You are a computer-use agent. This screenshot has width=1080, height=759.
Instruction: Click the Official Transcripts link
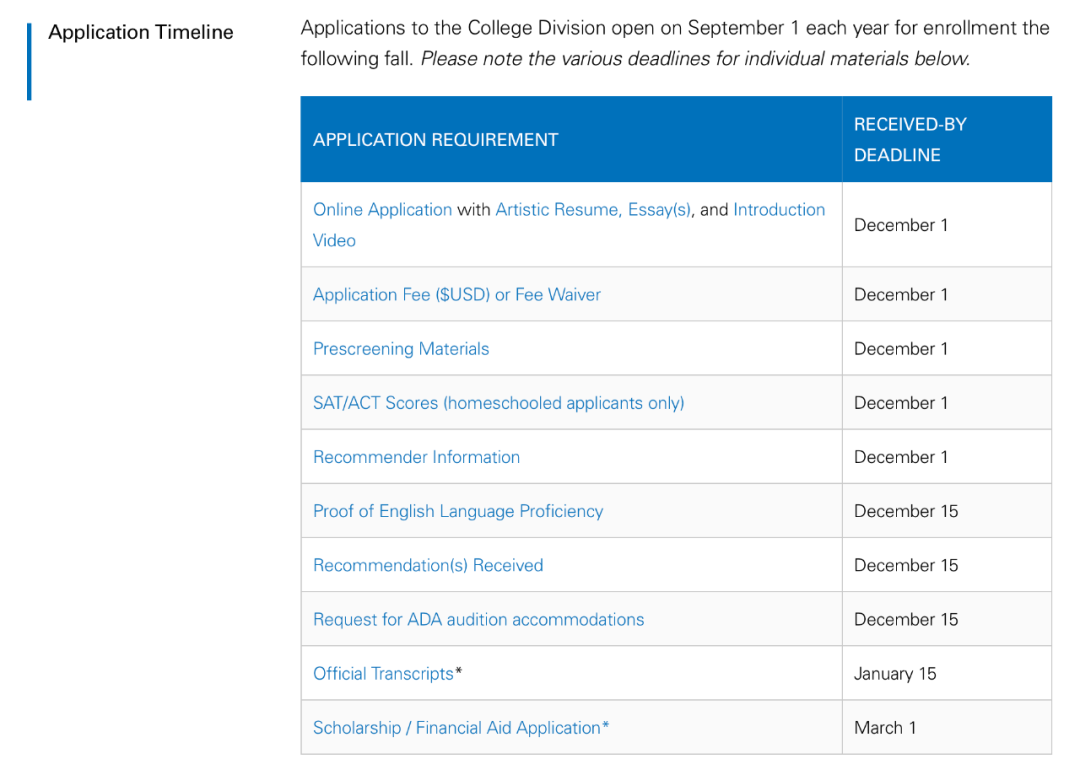(x=383, y=673)
